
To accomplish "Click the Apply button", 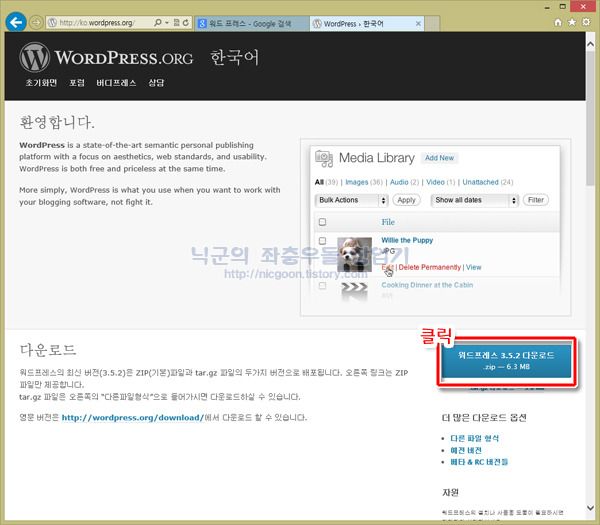I will pyautogui.click(x=406, y=200).
